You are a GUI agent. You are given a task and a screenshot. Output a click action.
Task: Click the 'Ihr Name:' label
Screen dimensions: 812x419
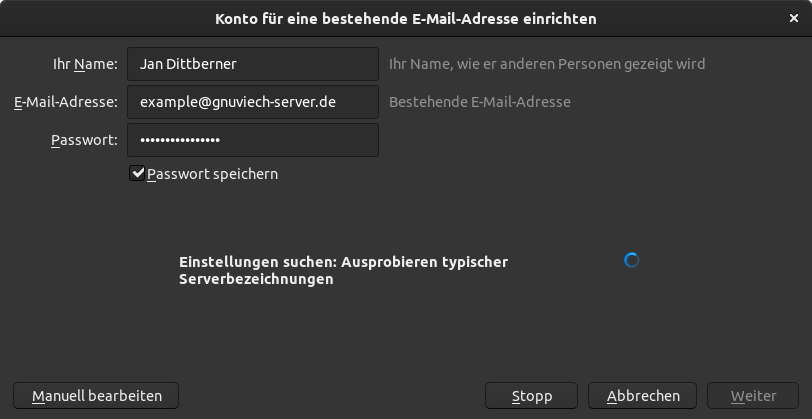(x=85, y=64)
